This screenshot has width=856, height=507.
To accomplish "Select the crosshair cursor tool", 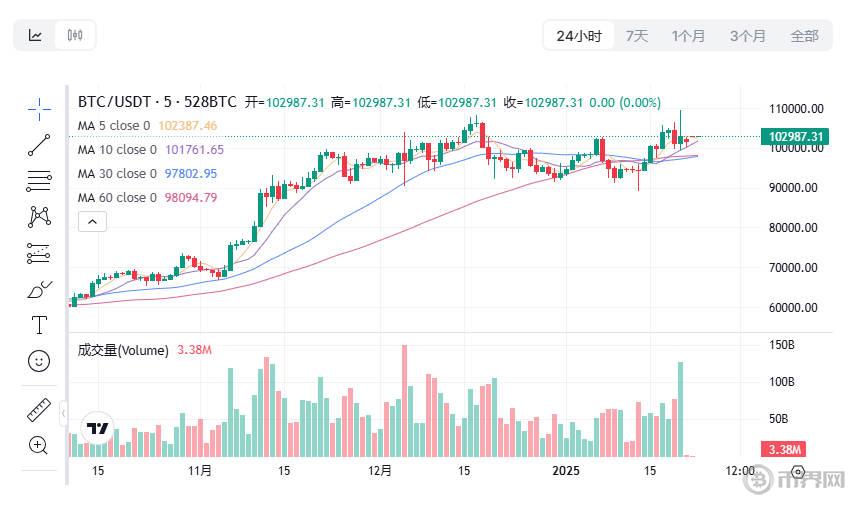I will pyautogui.click(x=39, y=110).
